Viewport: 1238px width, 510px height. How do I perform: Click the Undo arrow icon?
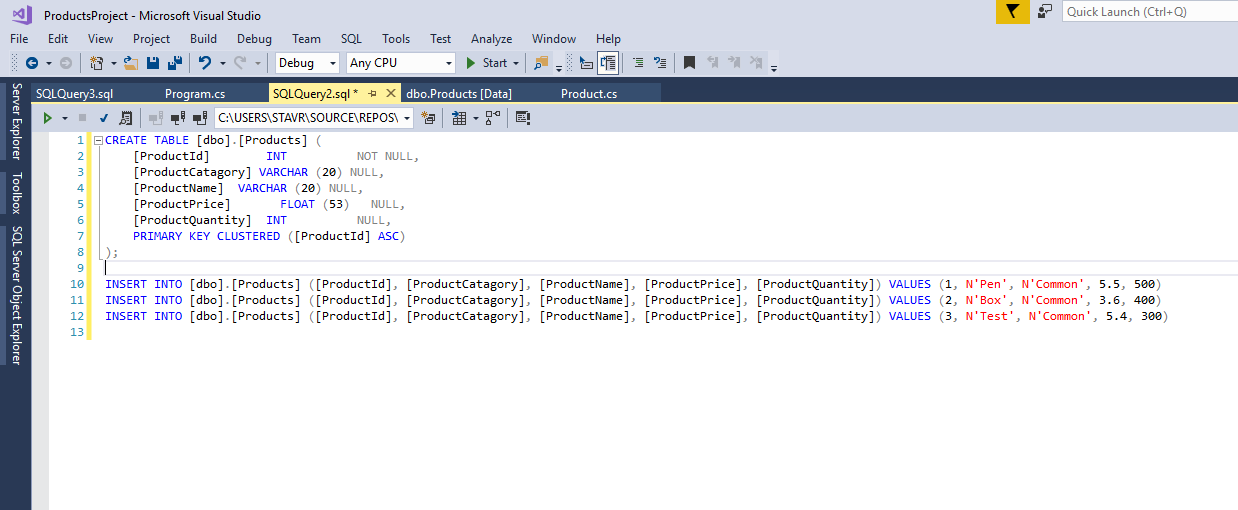tap(205, 63)
